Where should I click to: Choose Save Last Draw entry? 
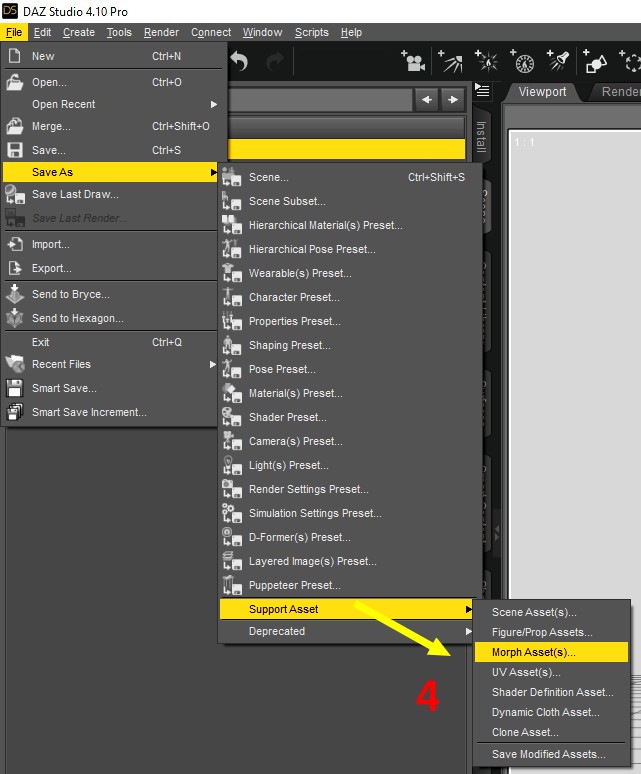[x=111, y=194]
